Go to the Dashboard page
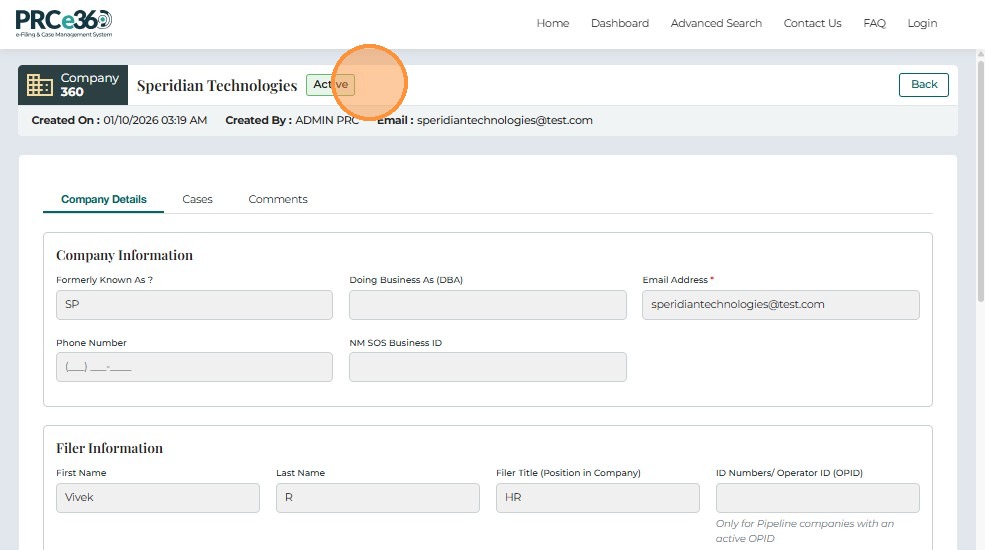This screenshot has height=550, width=985. pos(619,23)
